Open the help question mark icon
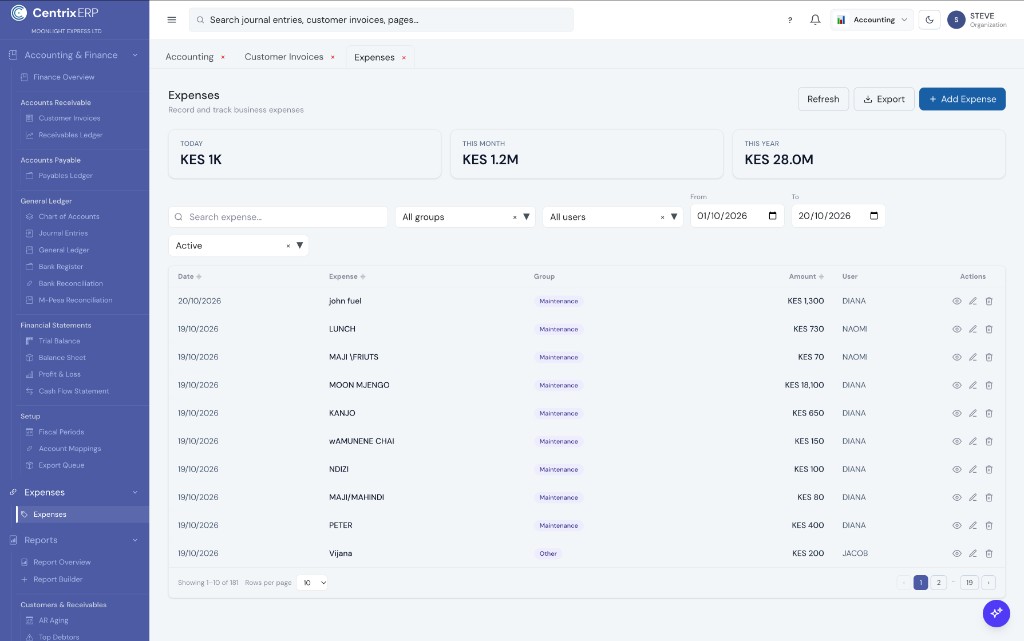1024x641 pixels. click(x=790, y=20)
